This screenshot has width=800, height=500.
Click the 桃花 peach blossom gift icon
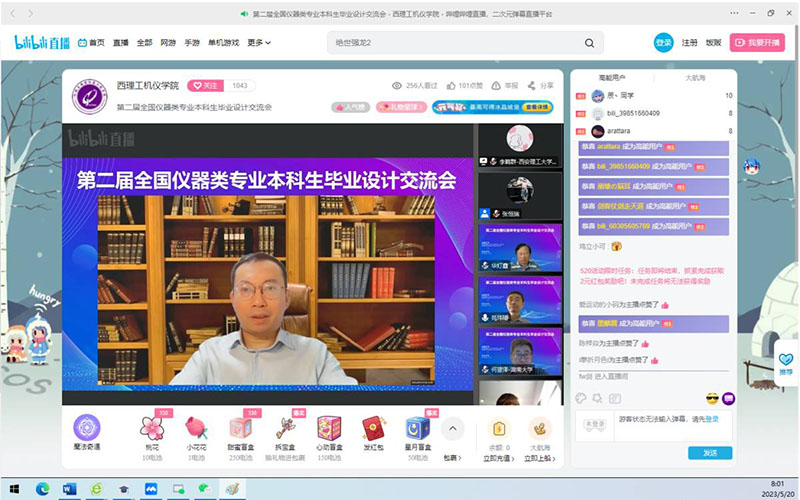click(x=151, y=430)
